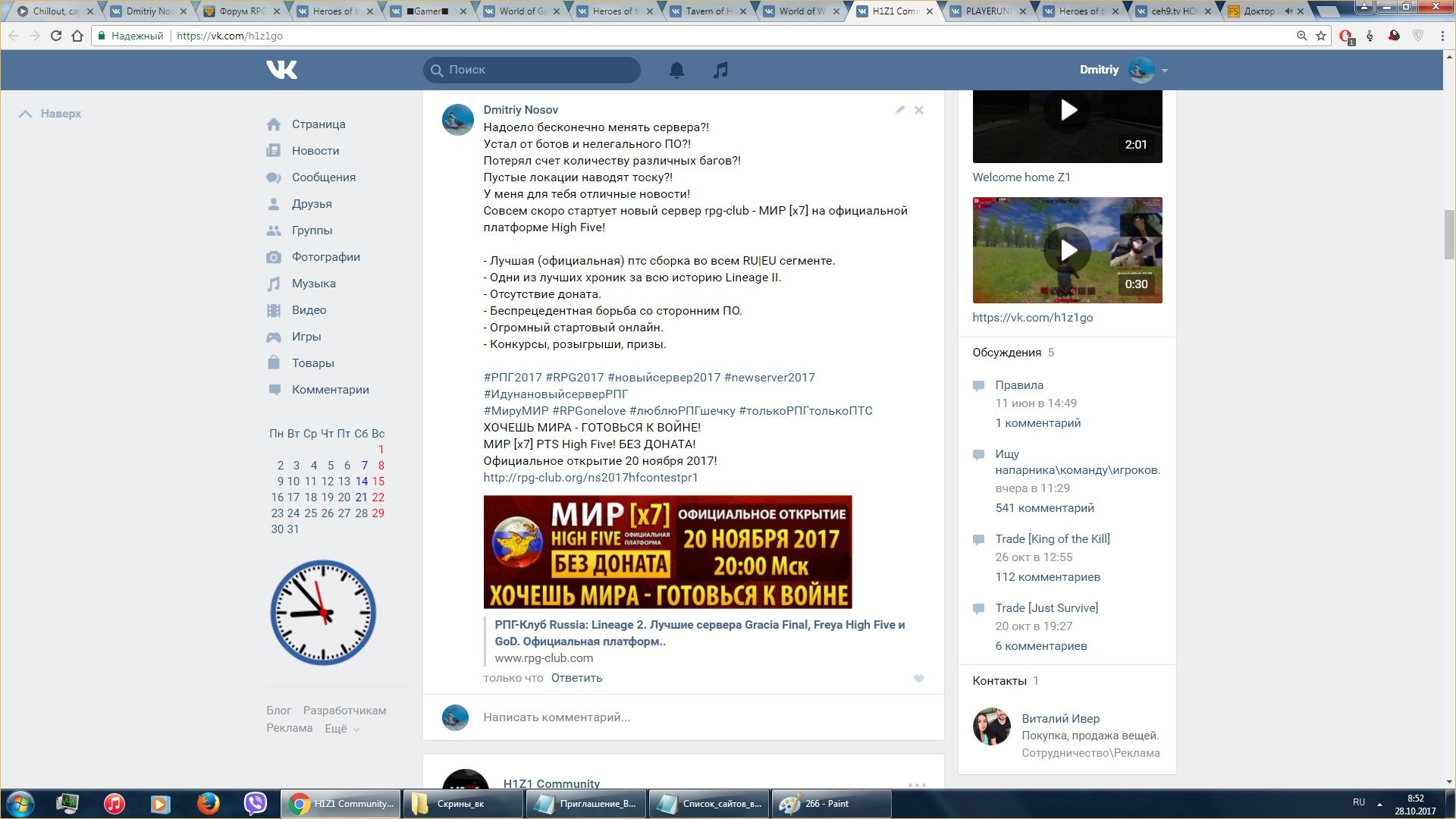Click the RU language indicator
Screen dimensions: 1456x819
[1359, 803]
